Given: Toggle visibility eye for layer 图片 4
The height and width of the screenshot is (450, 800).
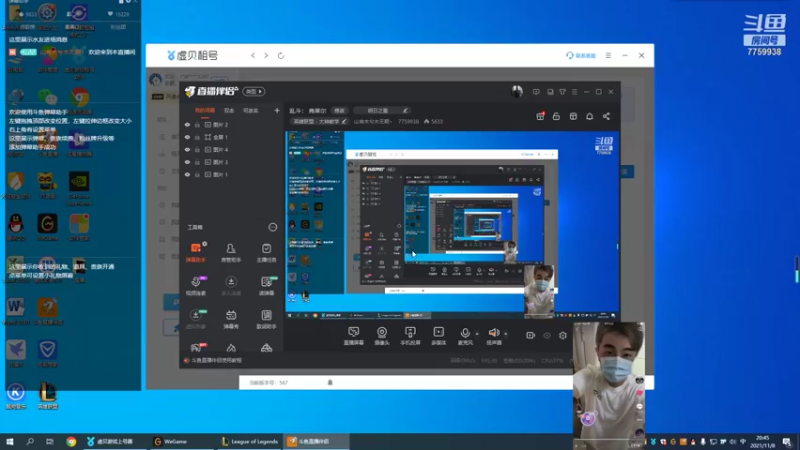Looking at the screenshot, I should coord(187,149).
